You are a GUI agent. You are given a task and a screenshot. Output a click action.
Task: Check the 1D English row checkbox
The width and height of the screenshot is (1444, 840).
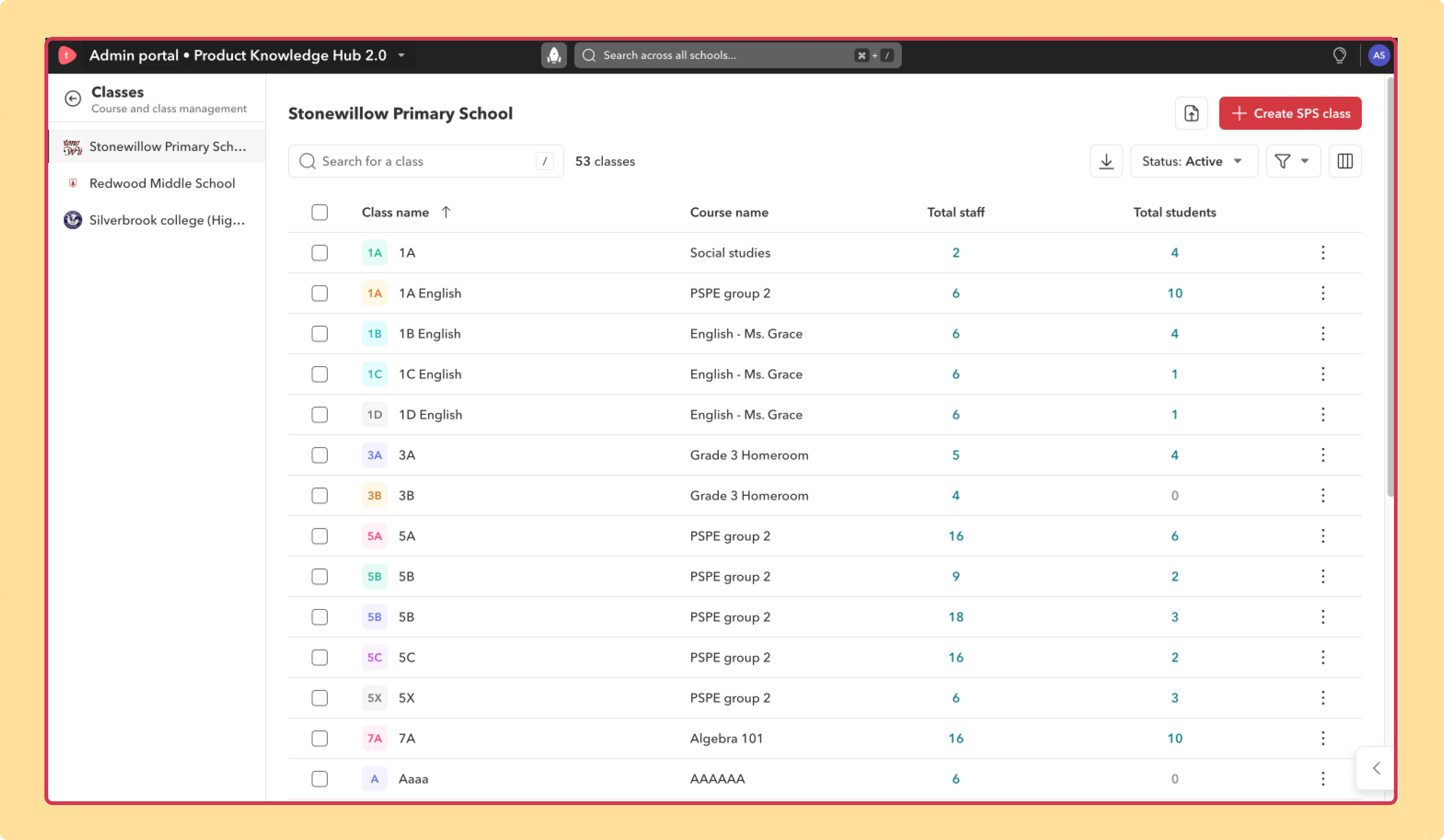(320, 414)
